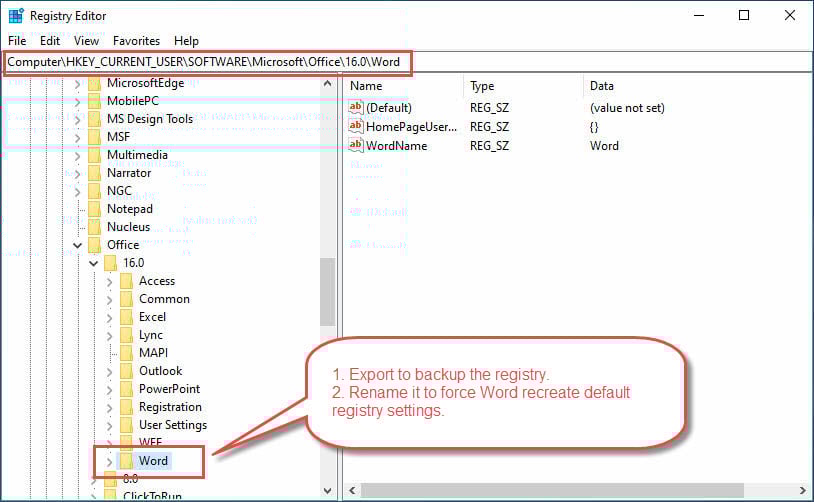Collapse the Office key
Screen dimensions: 814x502
coord(77,245)
